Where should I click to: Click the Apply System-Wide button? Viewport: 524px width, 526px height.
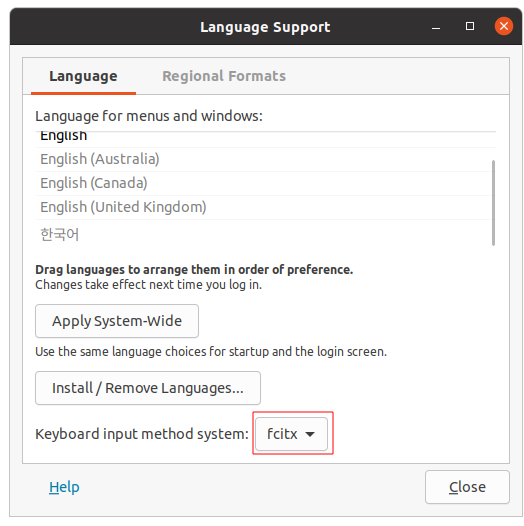tap(117, 321)
